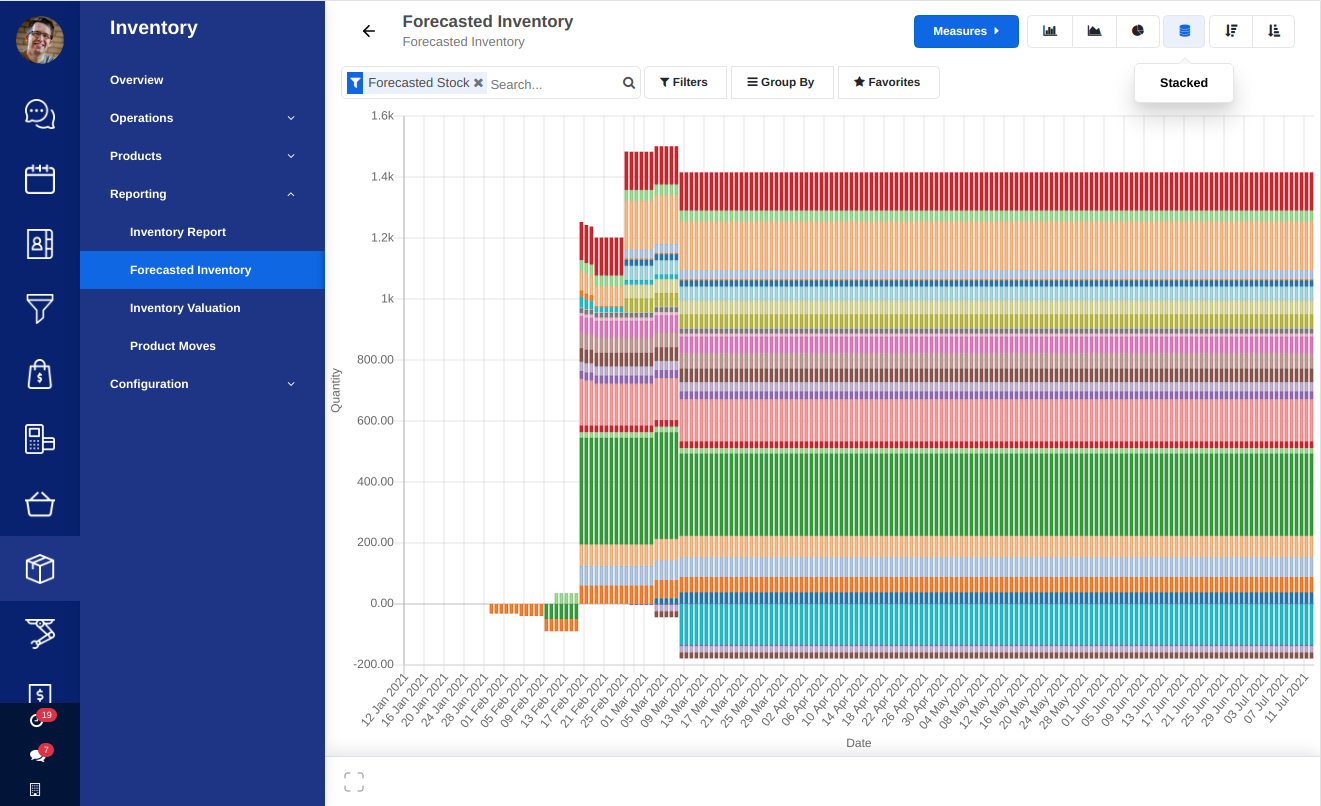Switch to pie chart view
Viewport: 1321px width, 806px height.
click(1137, 31)
